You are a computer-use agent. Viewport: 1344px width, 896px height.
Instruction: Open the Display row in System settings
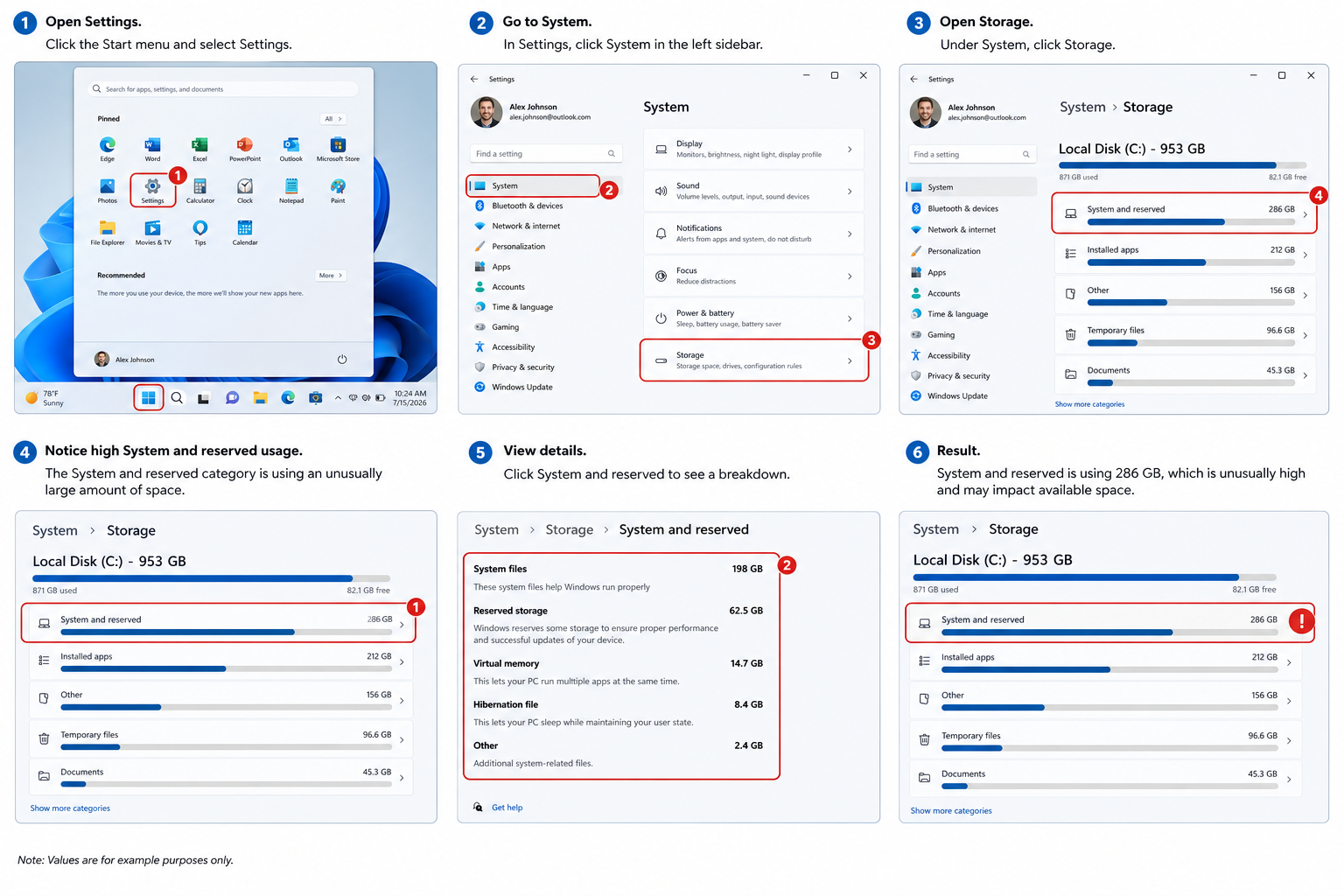point(753,150)
